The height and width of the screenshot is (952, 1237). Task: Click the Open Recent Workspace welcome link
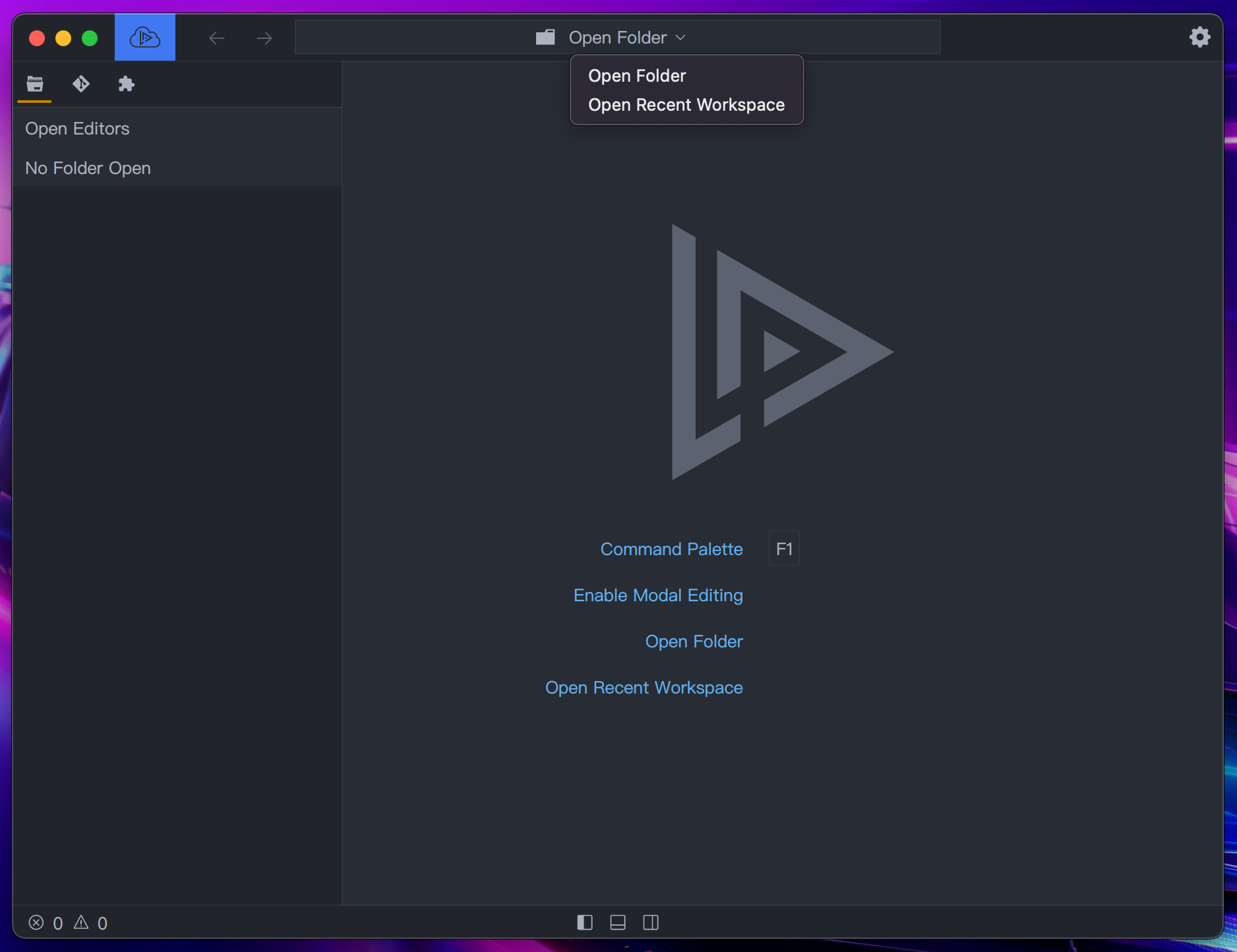tap(644, 688)
